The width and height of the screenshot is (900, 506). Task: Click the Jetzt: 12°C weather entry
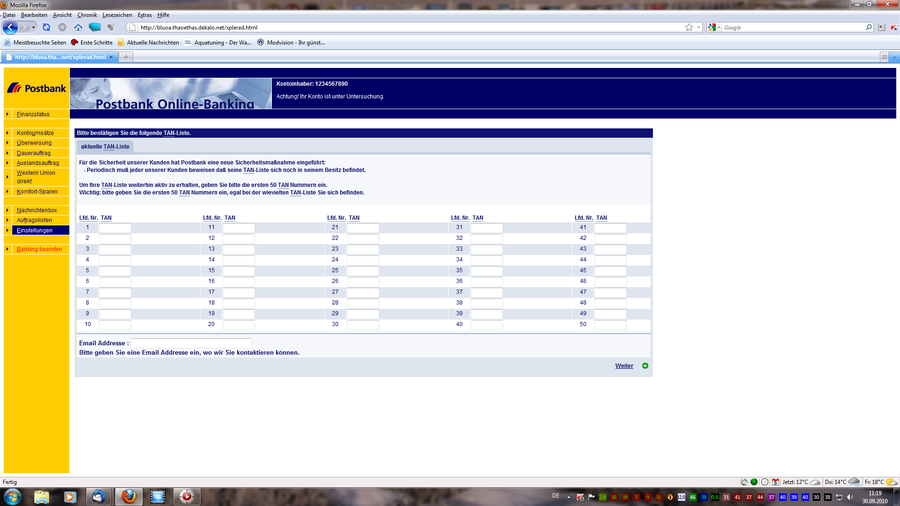coord(801,482)
